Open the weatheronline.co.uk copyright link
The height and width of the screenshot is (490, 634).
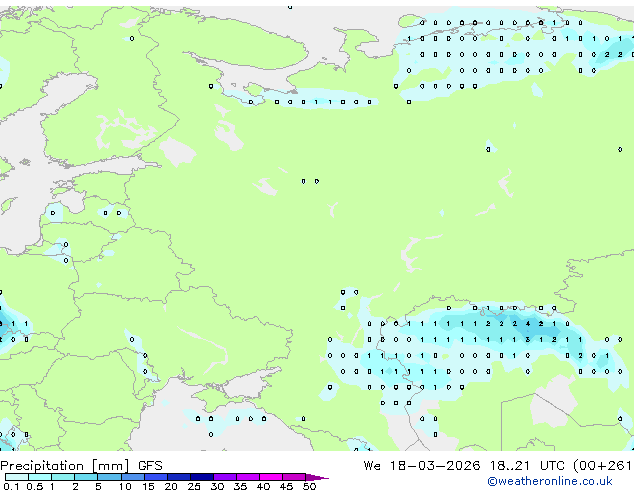550,481
